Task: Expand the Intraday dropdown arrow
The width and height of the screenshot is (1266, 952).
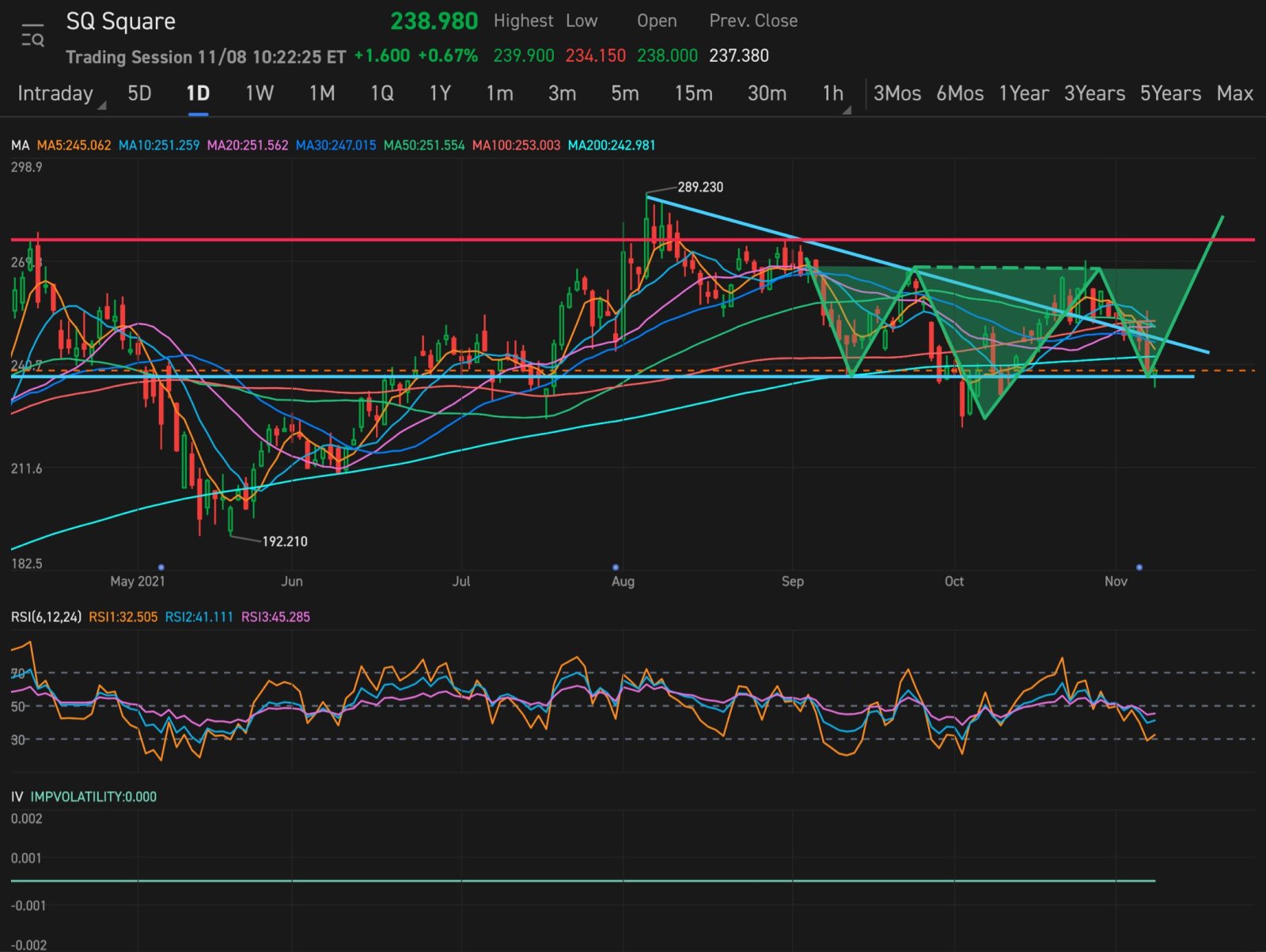Action: [x=101, y=105]
